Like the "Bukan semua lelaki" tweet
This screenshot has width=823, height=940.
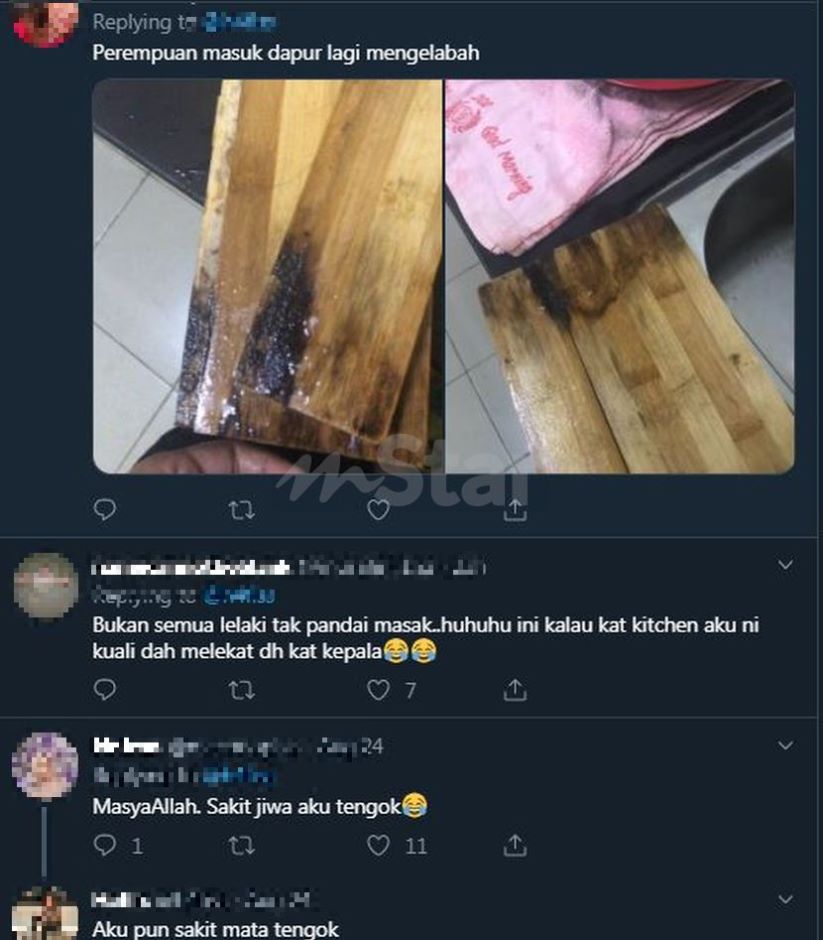[x=378, y=689]
